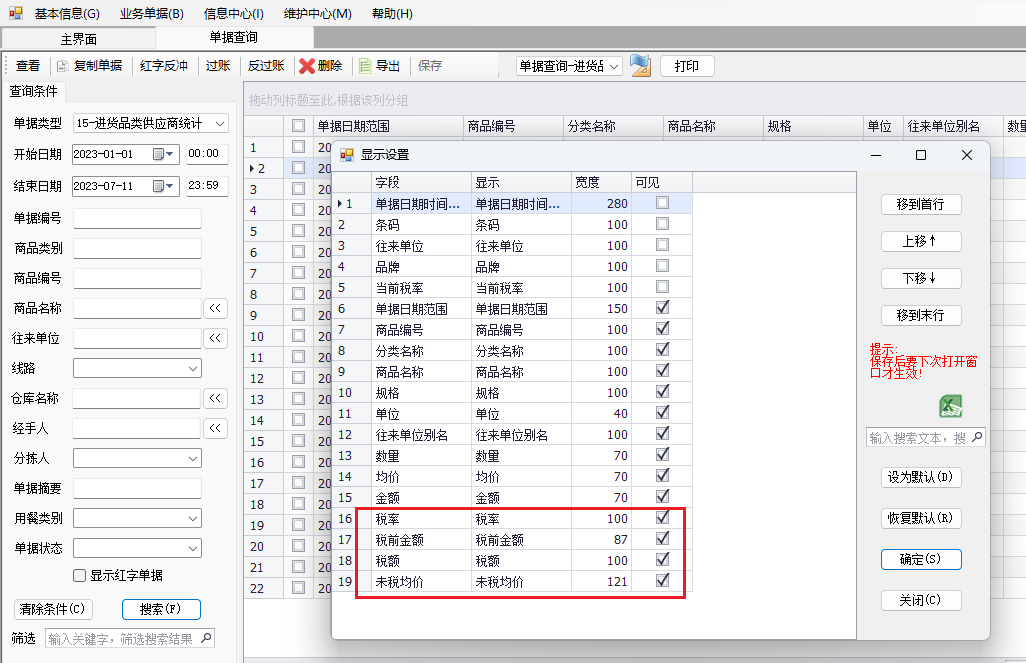Open the start date calendar picker icon
This screenshot has height=663, width=1026.
pyautogui.click(x=158, y=154)
